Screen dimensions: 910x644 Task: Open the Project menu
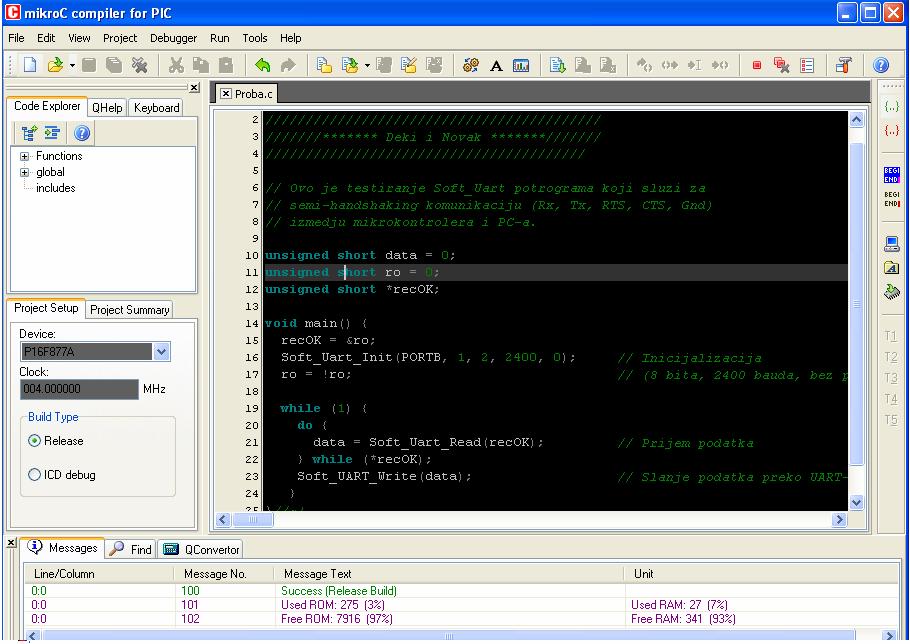pyautogui.click(x=120, y=38)
